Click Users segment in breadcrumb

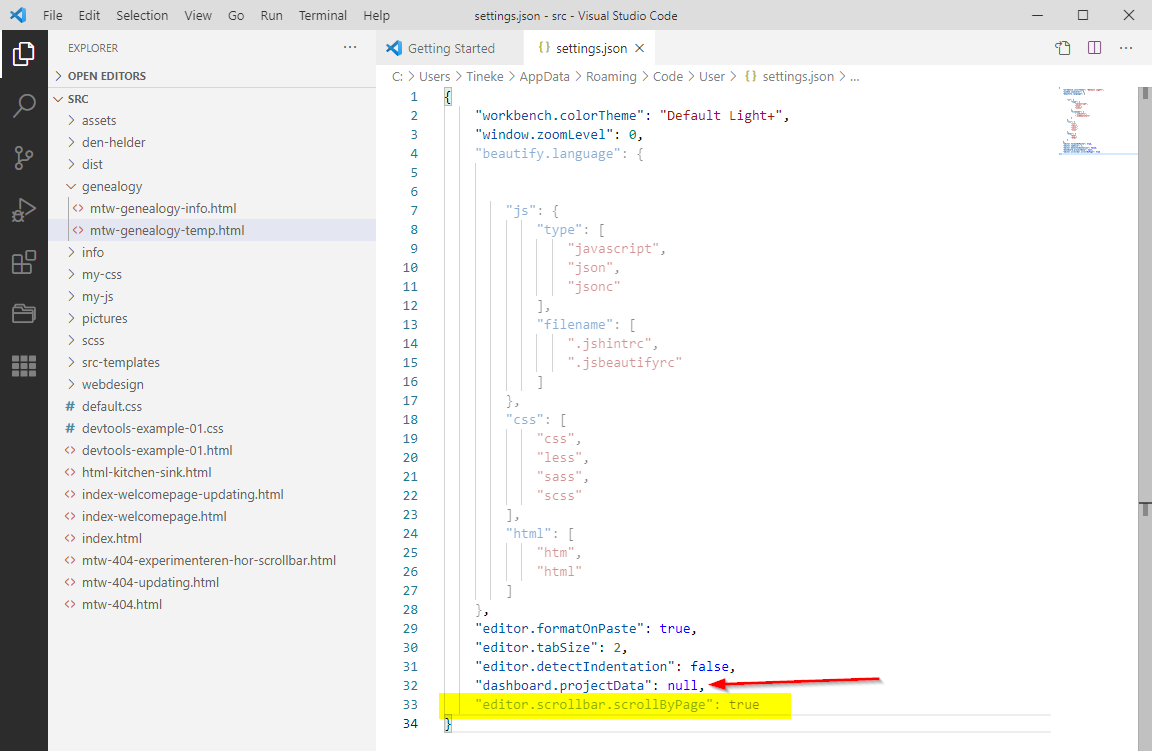point(434,76)
